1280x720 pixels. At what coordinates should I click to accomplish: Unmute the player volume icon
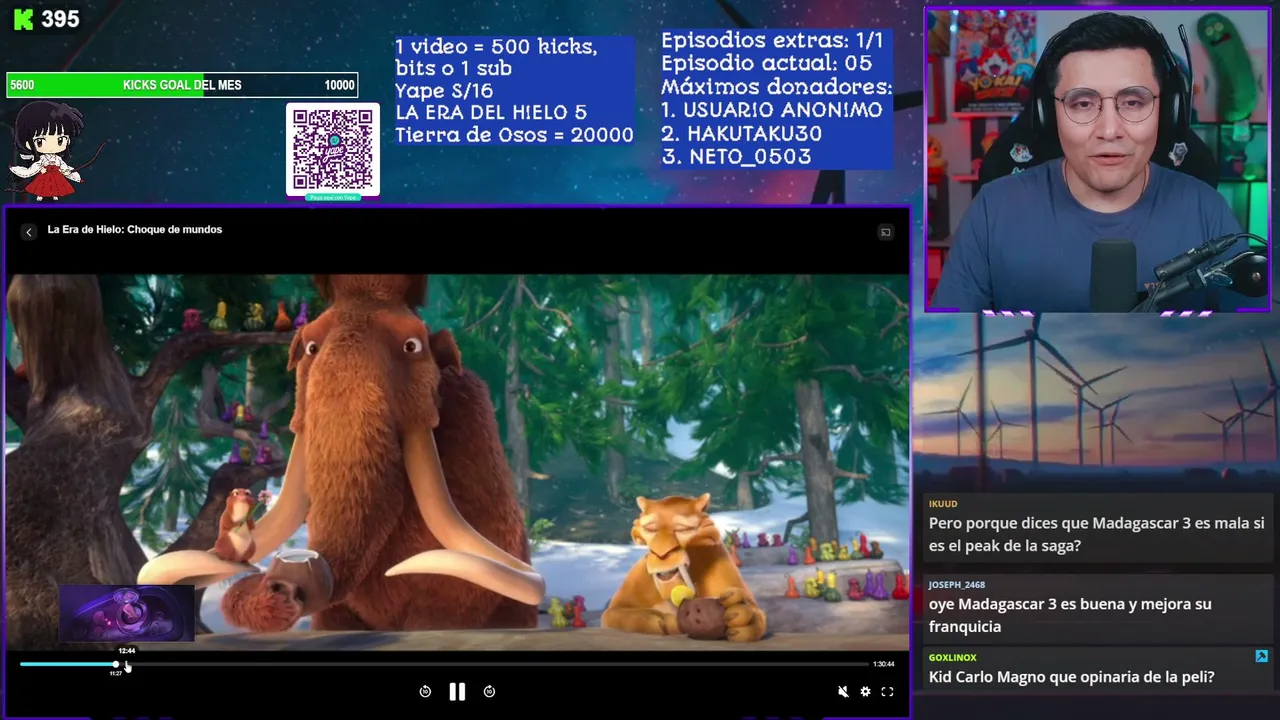pyautogui.click(x=843, y=691)
